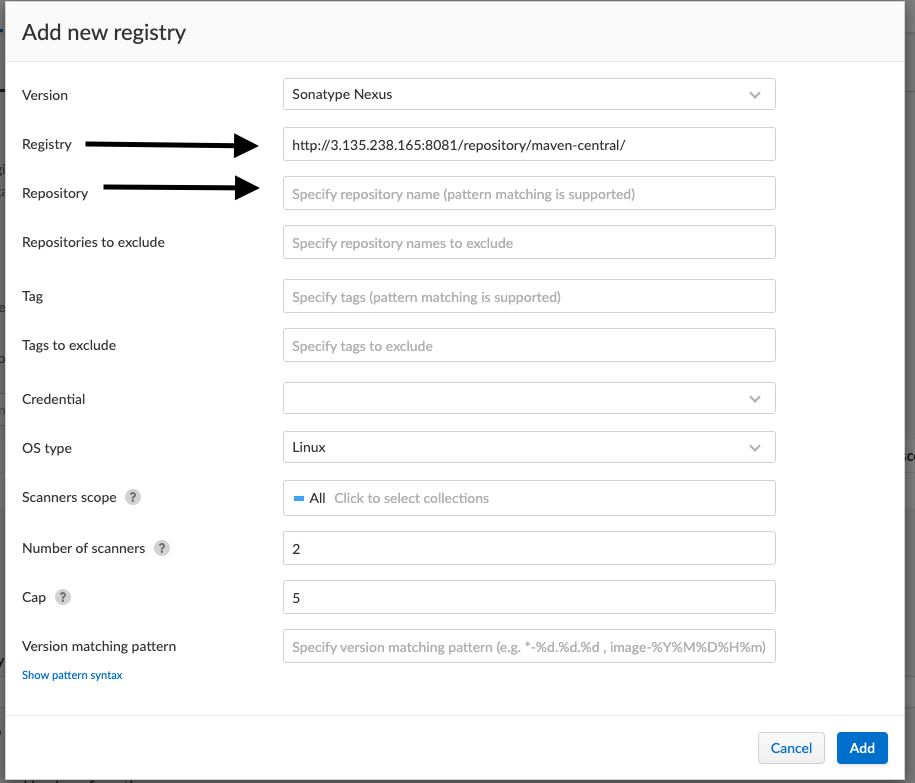This screenshot has width=915, height=783.
Task: Focus the Version matching pattern field
Action: pyautogui.click(x=528, y=647)
